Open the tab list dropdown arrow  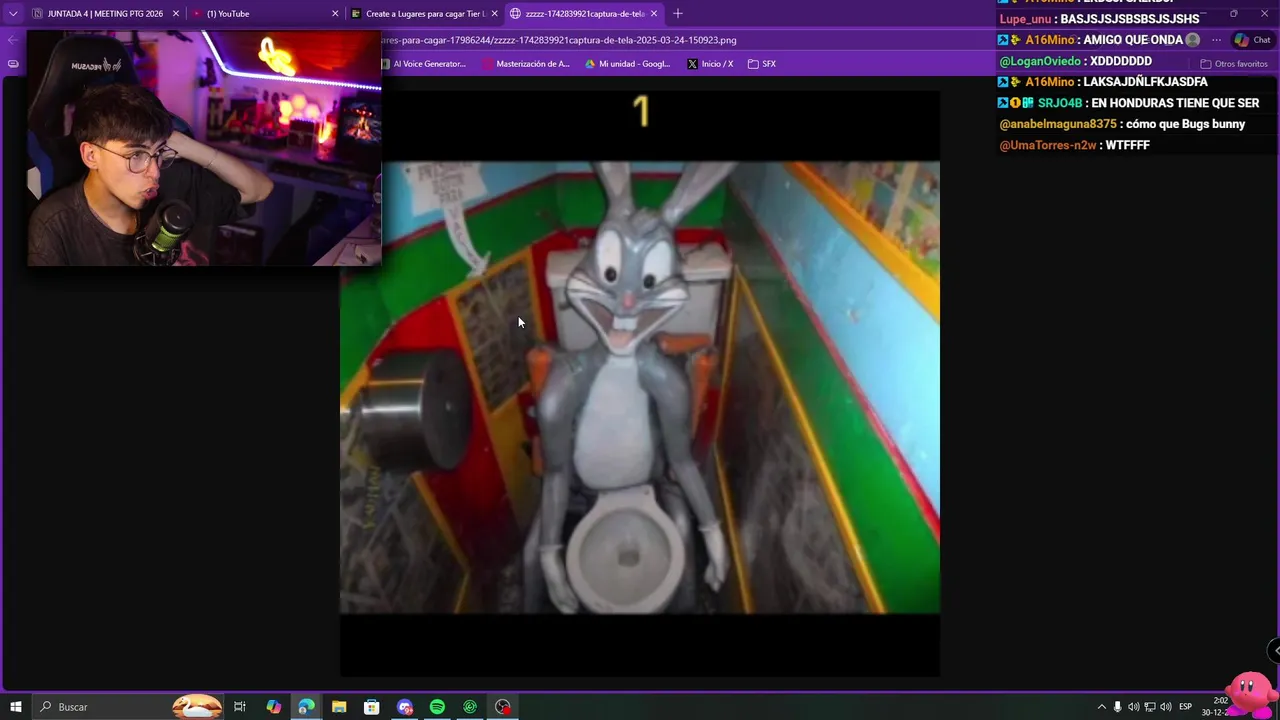(x=13, y=14)
